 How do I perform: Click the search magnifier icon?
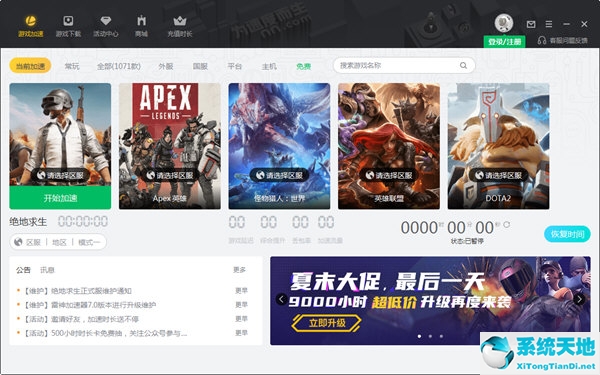[463, 65]
